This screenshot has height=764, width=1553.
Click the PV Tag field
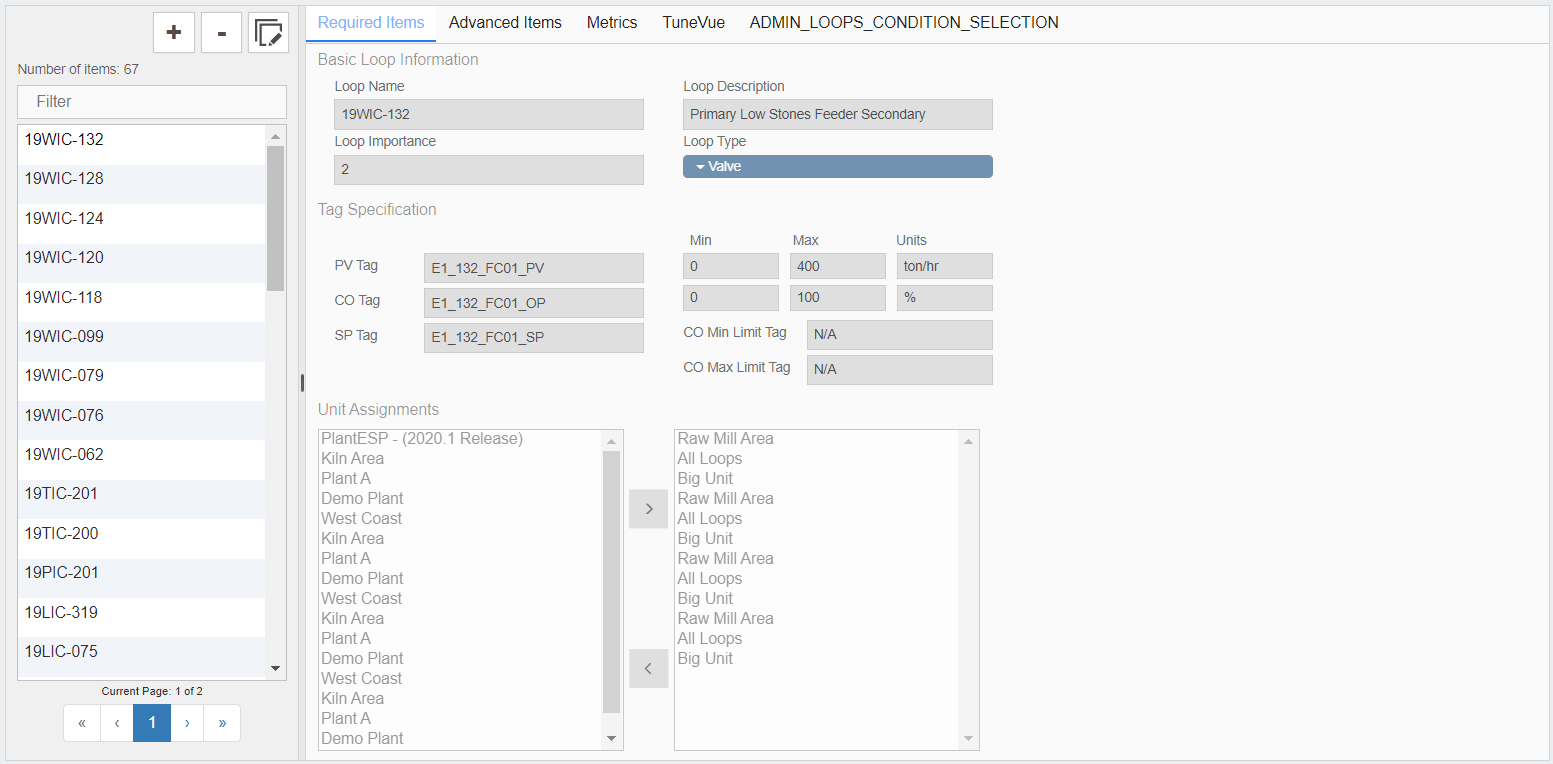(534, 268)
